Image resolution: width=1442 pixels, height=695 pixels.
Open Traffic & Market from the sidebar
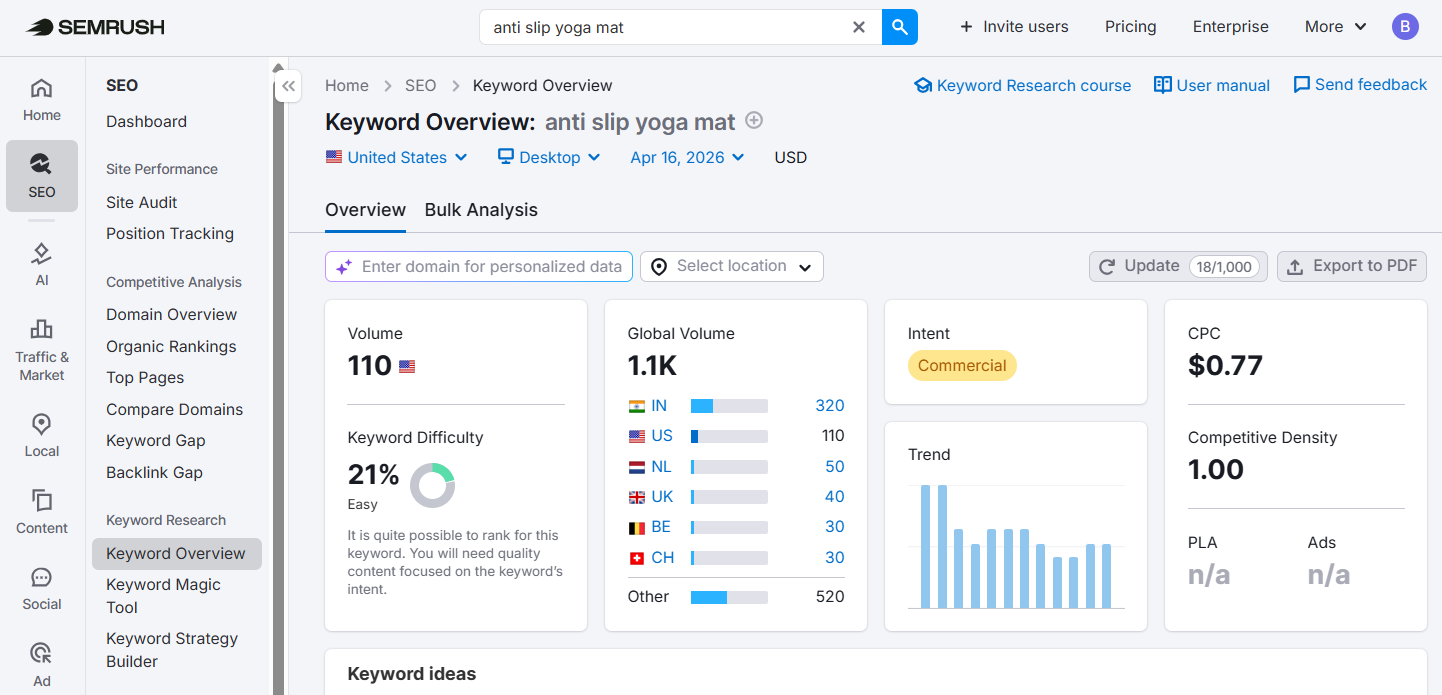tap(41, 350)
